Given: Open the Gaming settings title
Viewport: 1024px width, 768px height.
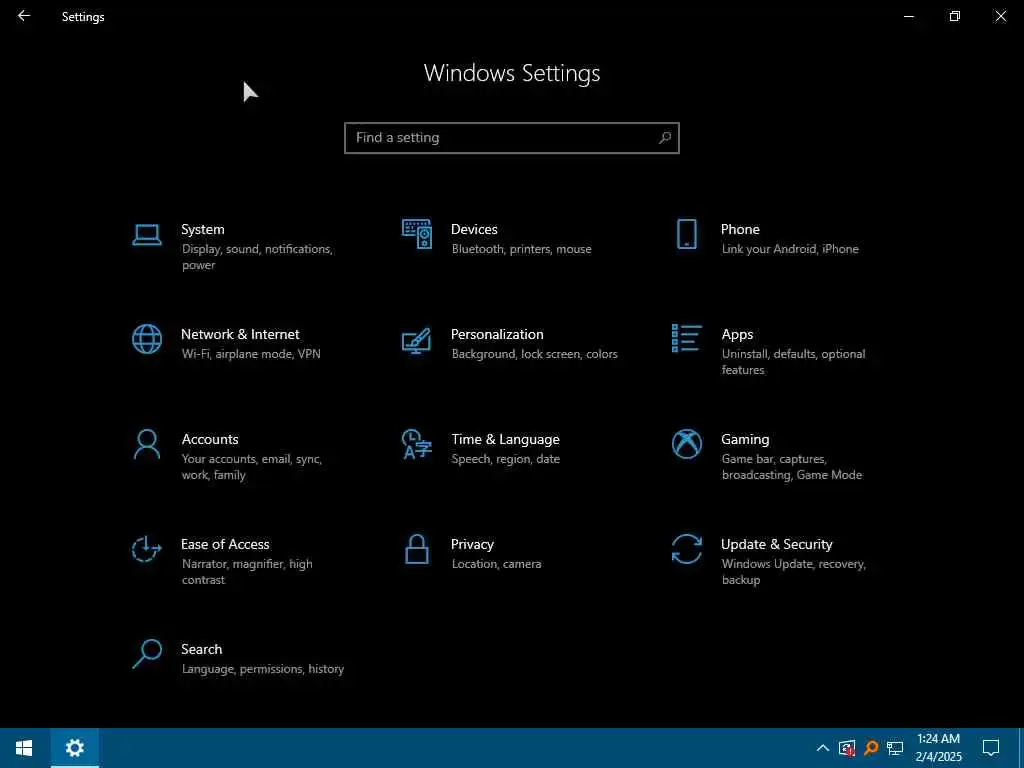Looking at the screenshot, I should coord(745,440).
